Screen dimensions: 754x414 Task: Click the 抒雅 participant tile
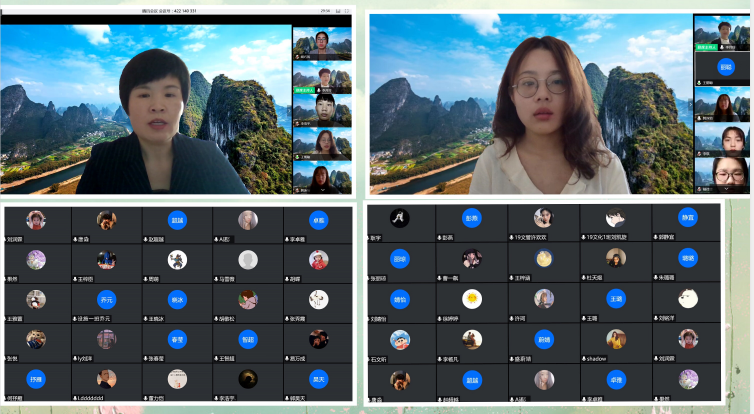click(x=36, y=379)
